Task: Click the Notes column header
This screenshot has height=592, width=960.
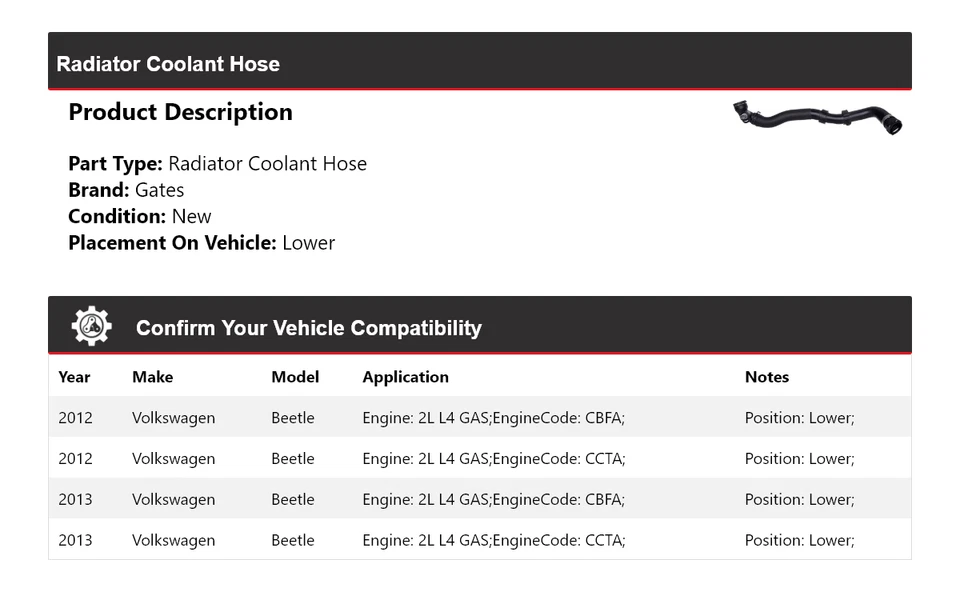Action: click(x=767, y=377)
